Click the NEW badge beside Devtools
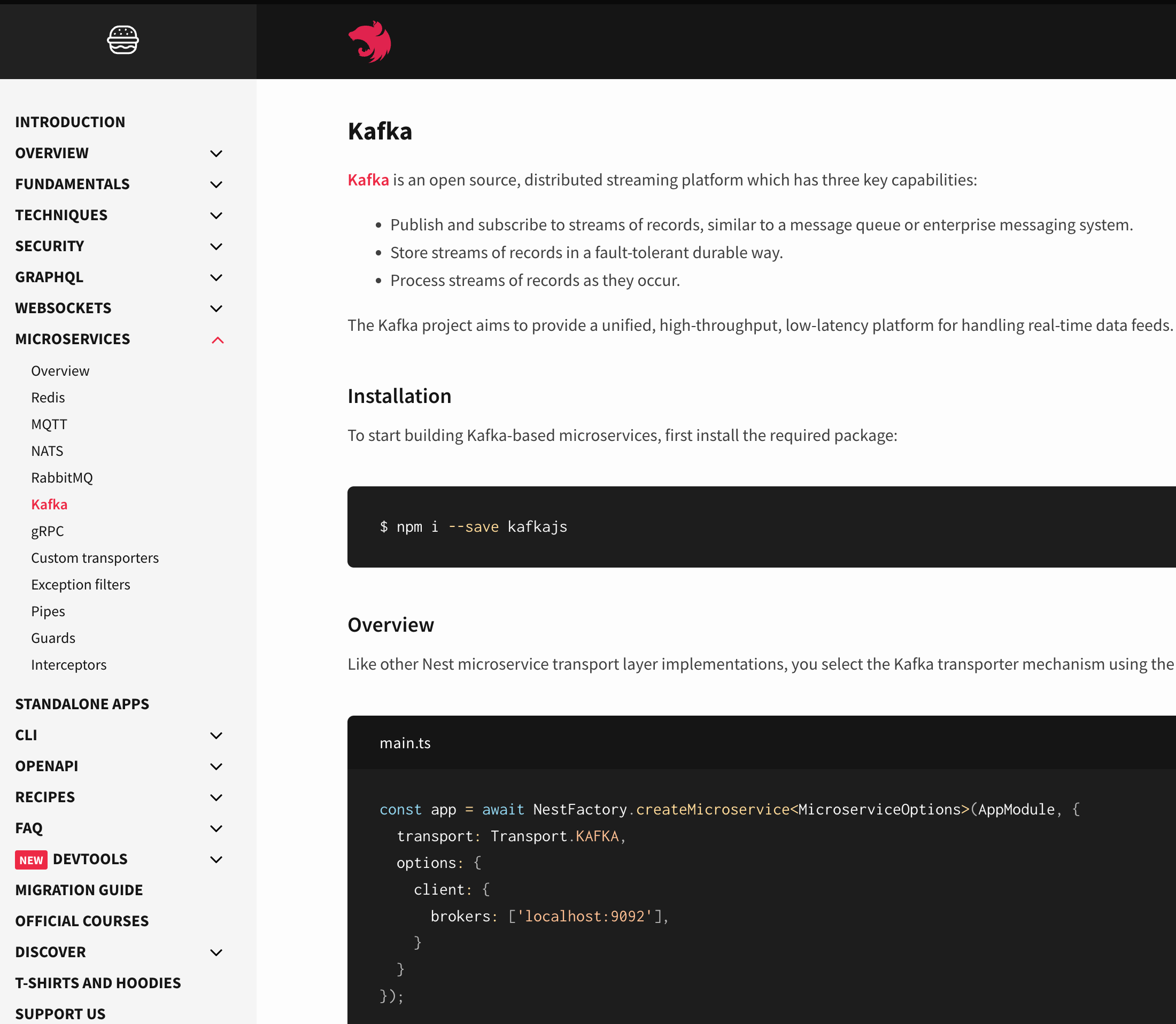Screen dimensions: 1176x1024 pyautogui.click(x=31, y=860)
